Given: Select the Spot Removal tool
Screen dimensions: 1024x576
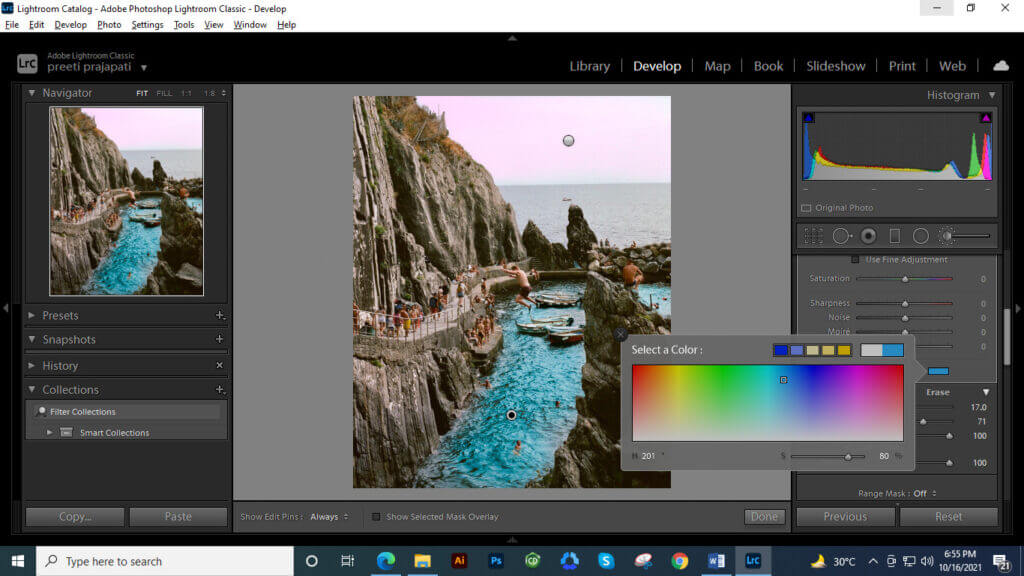Looking at the screenshot, I should pyautogui.click(x=841, y=235).
